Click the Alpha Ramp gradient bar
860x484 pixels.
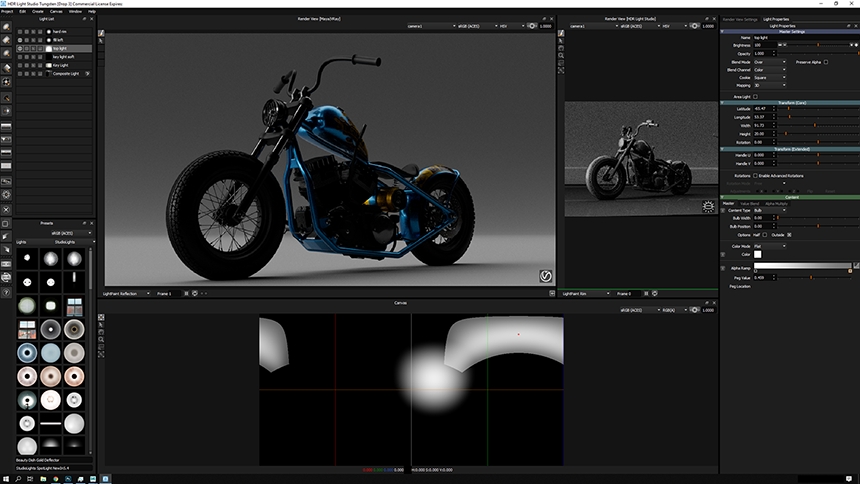click(802, 266)
